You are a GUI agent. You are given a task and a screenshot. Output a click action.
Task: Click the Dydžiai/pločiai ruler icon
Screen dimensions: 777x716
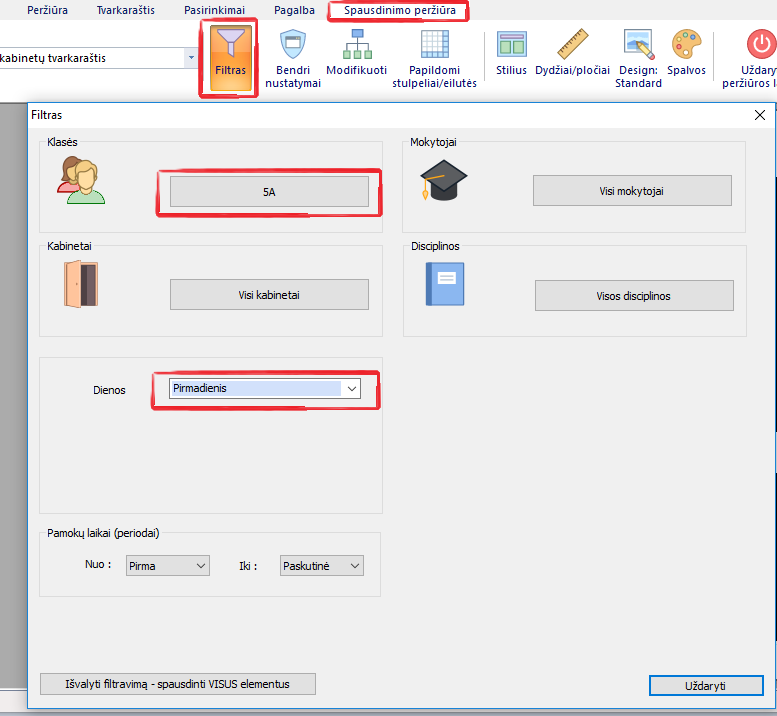point(572,45)
